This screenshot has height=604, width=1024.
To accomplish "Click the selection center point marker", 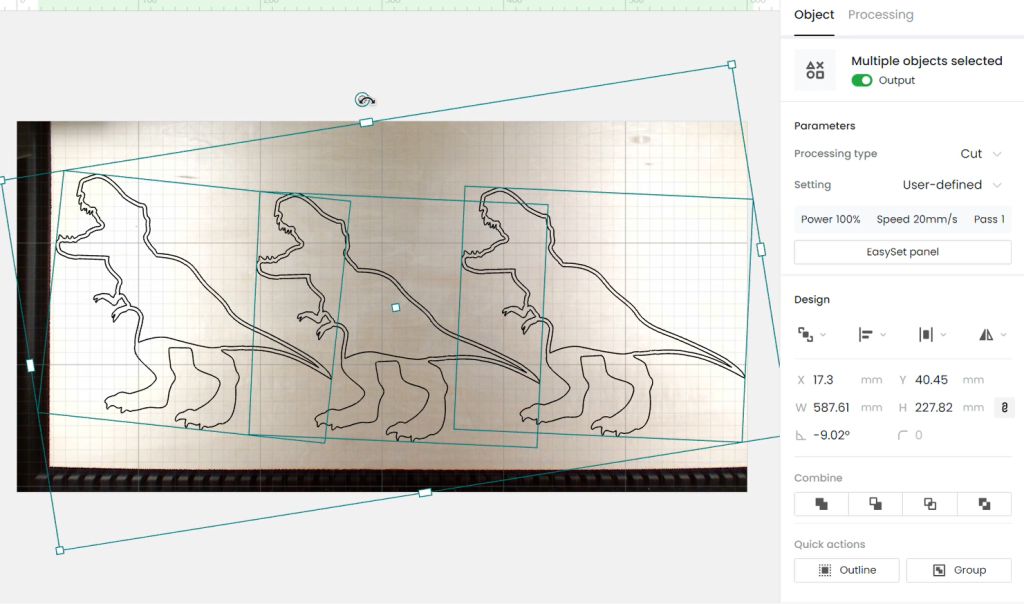I will pyautogui.click(x=396, y=308).
